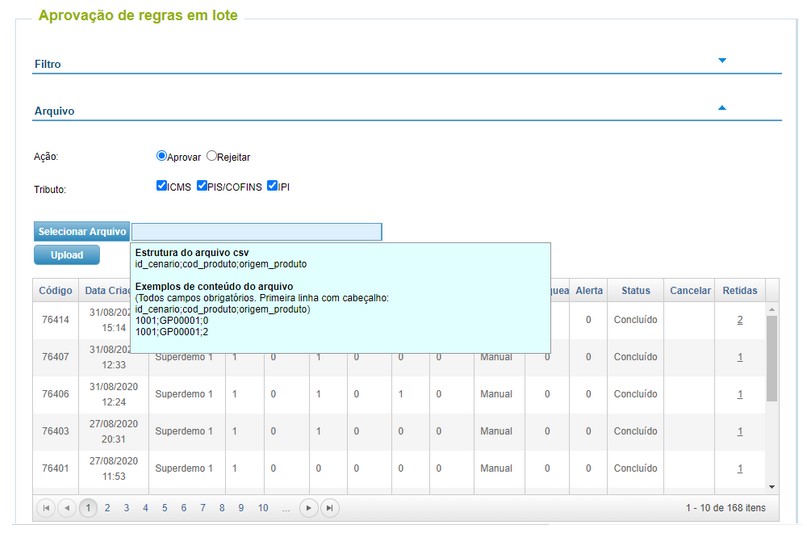Click scrollbar up arrow in table
This screenshot has width=807, height=537.
click(771, 309)
